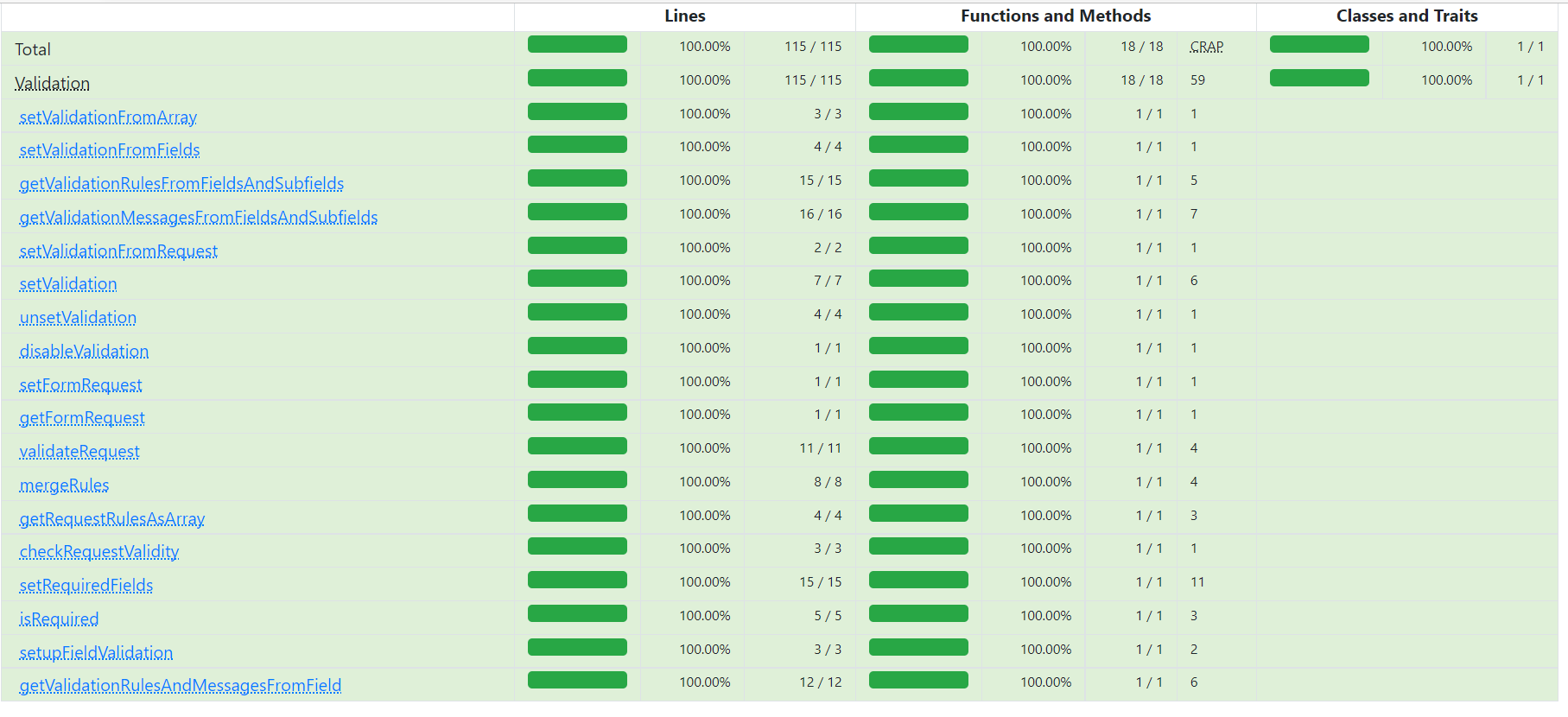Open getValidationMessagesFromFieldsAndSubfields method link
1568x717 pixels.
pos(199,218)
